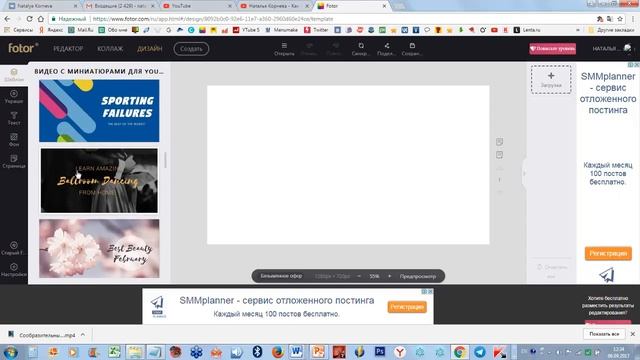Viewport: 640px width, 360px height.
Task: Click browser back arrow
Action: click(x=7, y=19)
